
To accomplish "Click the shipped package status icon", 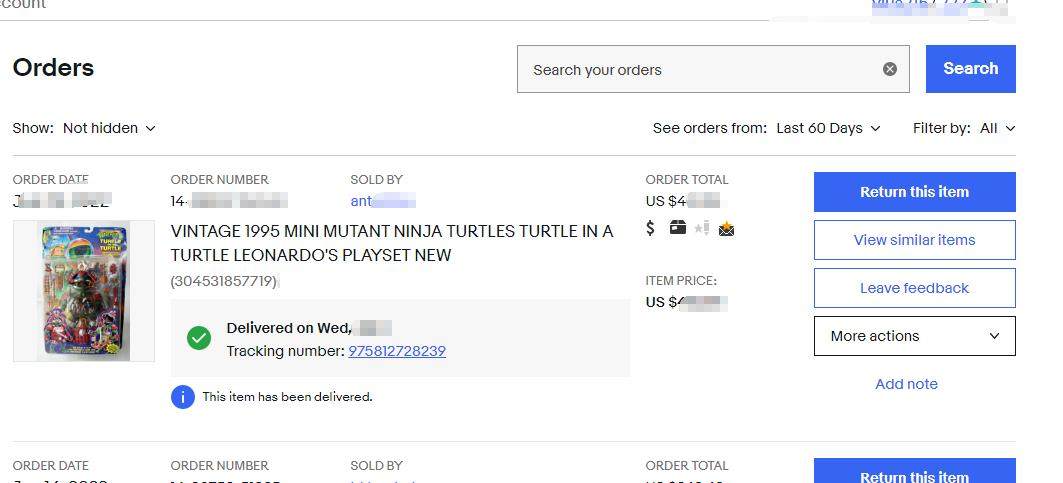I will [x=677, y=228].
